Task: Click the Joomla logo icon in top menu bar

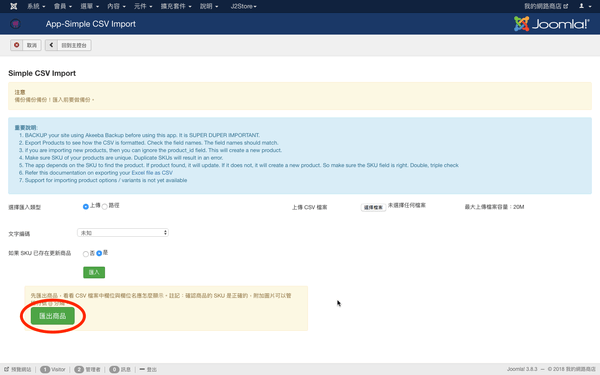Action: [x=13, y=6]
